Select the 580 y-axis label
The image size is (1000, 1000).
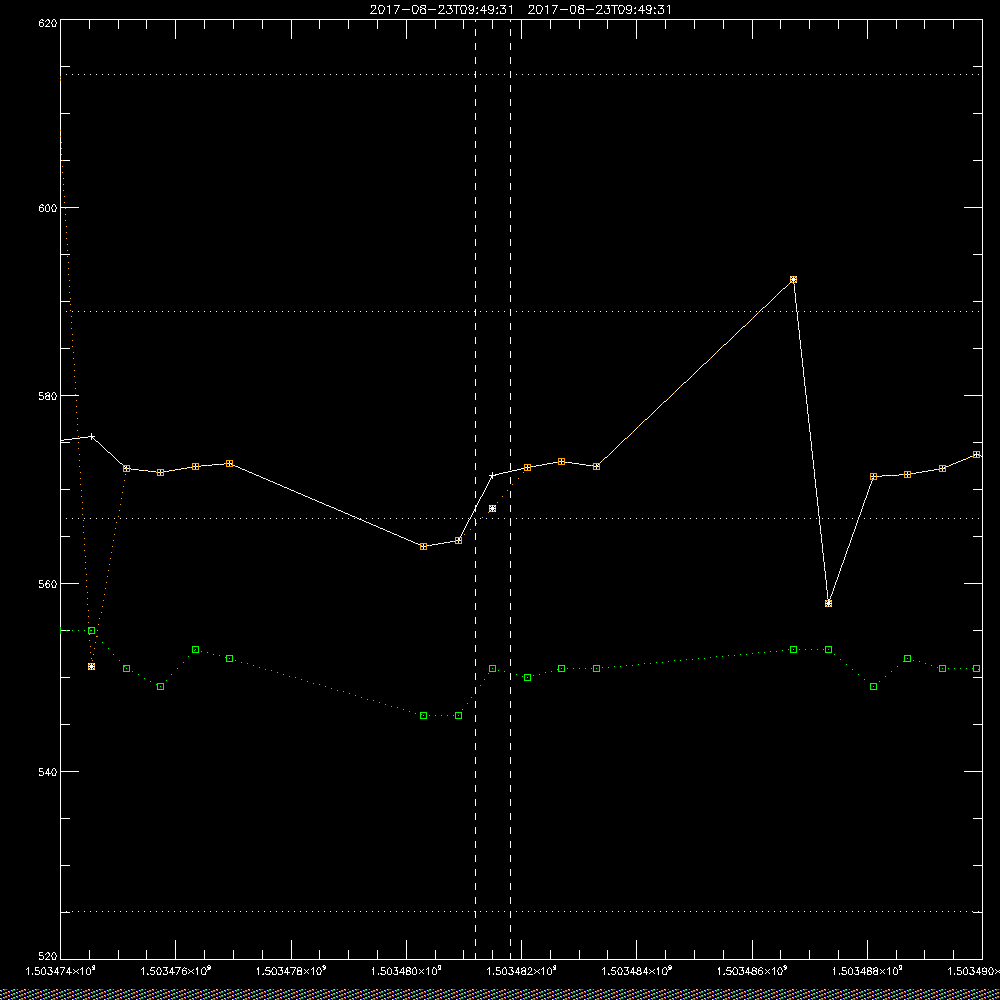pyautogui.click(x=48, y=395)
